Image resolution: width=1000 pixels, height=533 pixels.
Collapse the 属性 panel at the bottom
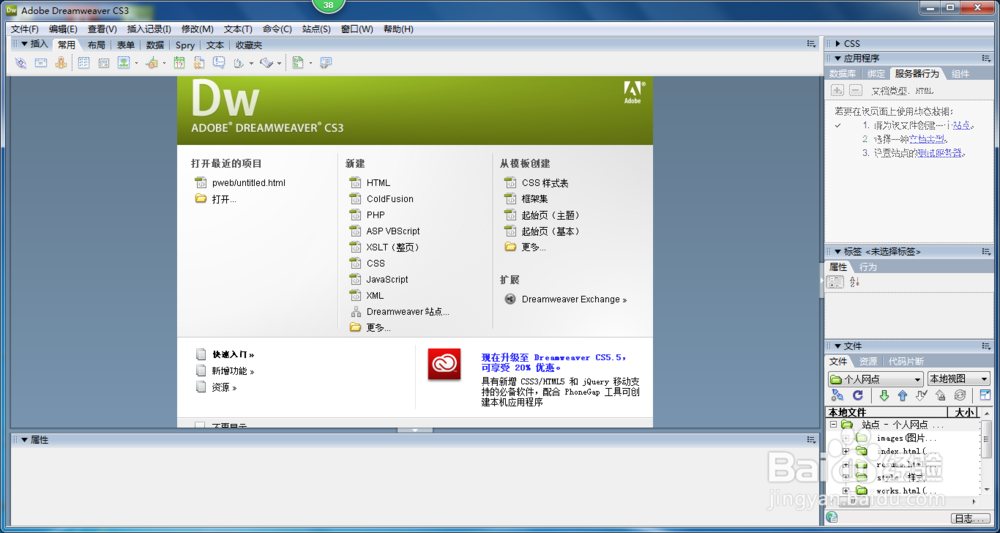point(24,440)
